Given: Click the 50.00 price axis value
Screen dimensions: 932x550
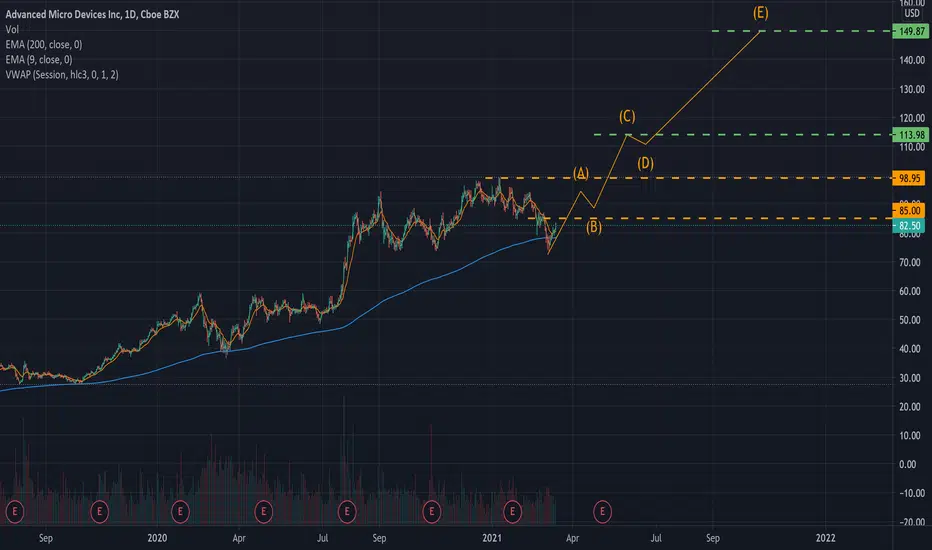Looking at the screenshot, I should (x=910, y=320).
